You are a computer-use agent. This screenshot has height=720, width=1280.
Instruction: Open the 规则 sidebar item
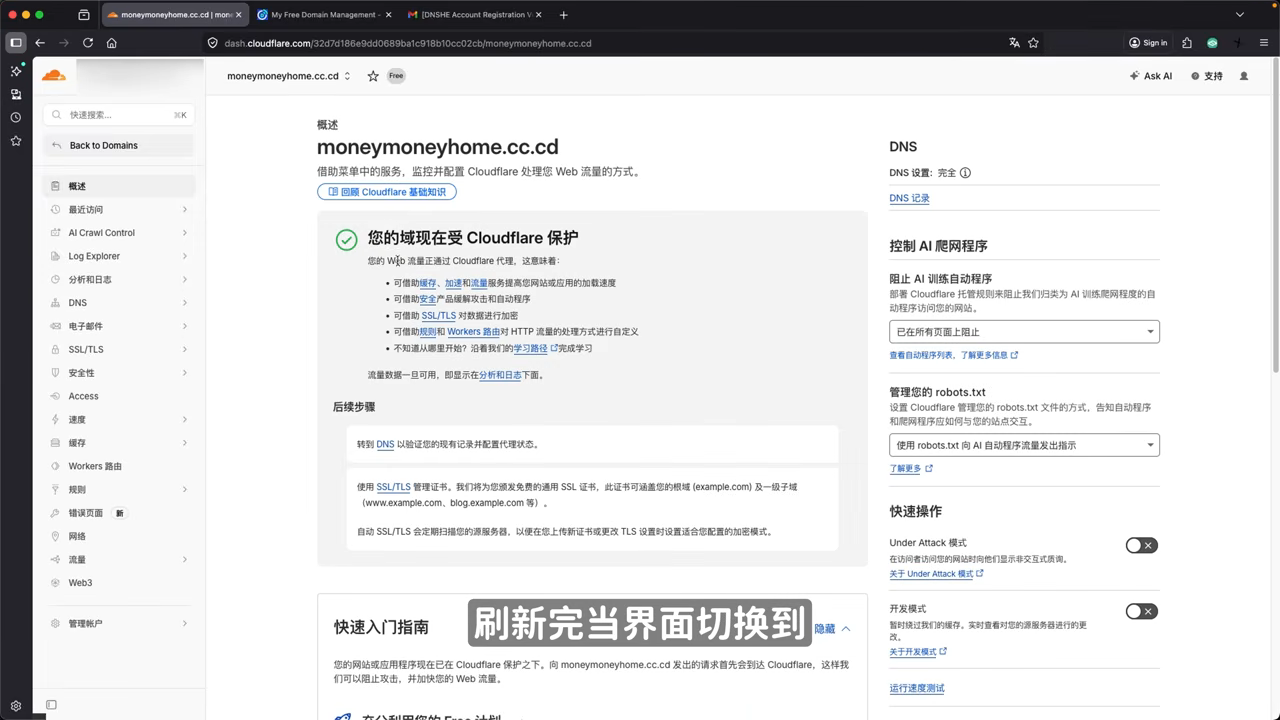tap(119, 489)
